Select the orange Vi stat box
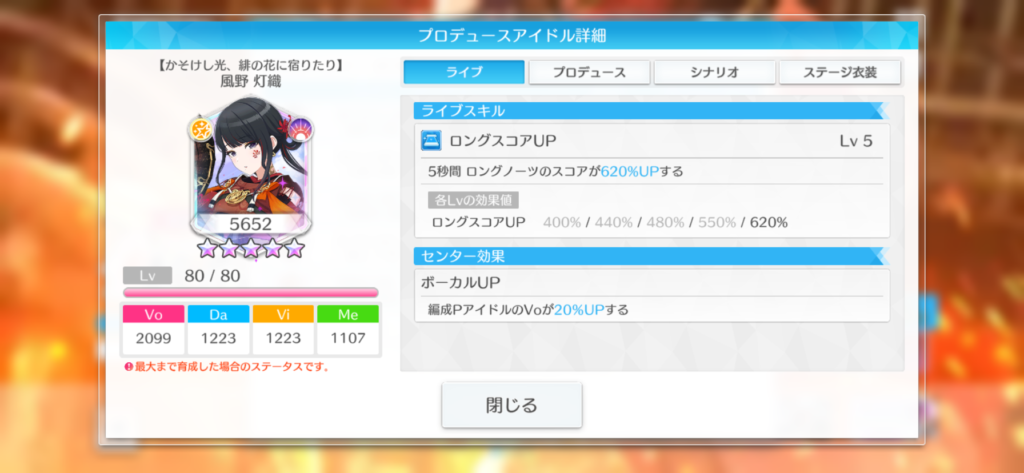This screenshot has width=1024, height=473. click(283, 330)
